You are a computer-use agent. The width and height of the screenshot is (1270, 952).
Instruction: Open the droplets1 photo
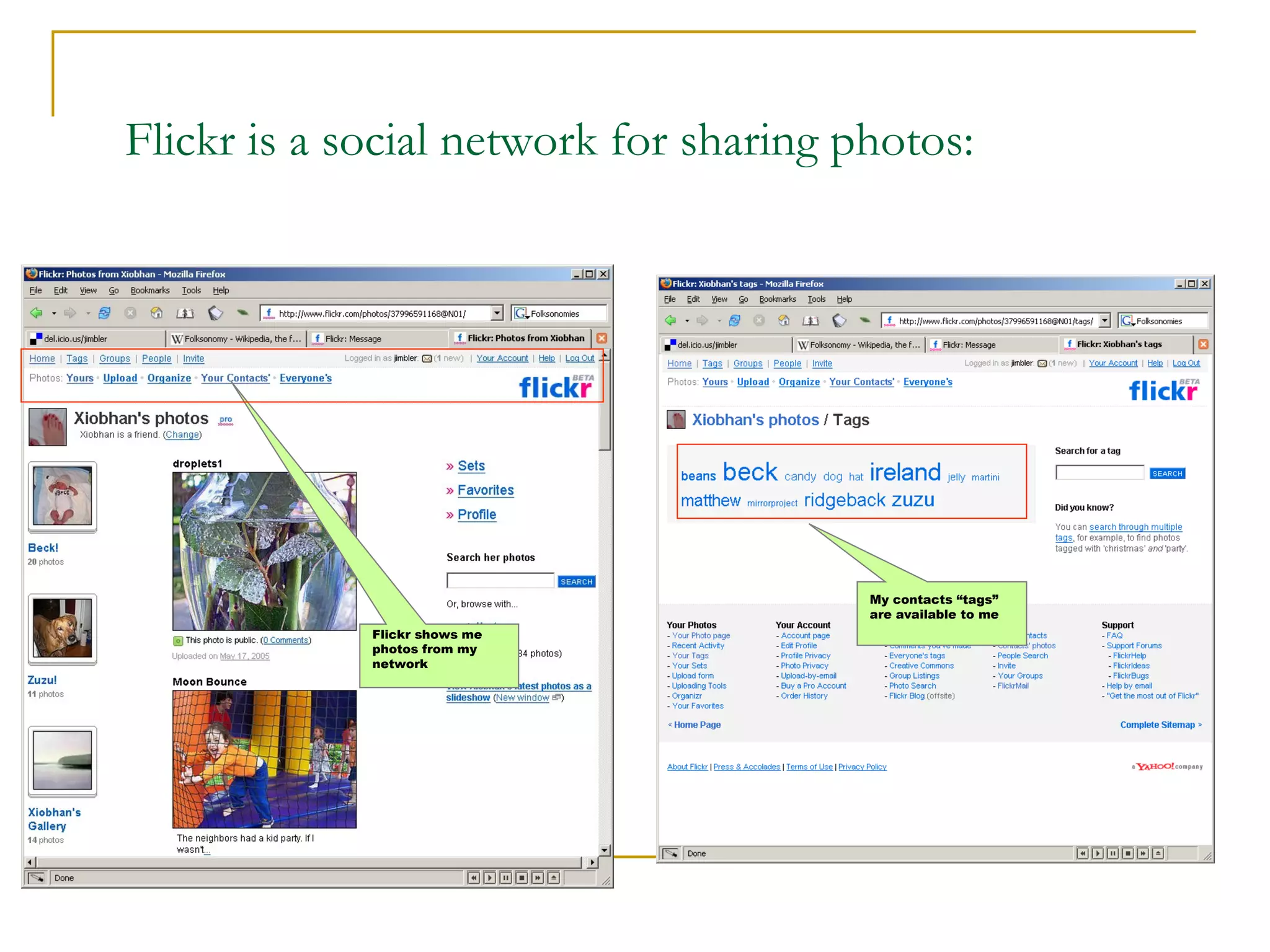tap(264, 552)
